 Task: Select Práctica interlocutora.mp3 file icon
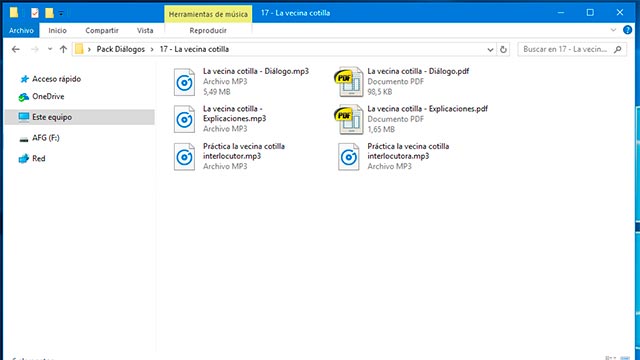349,157
